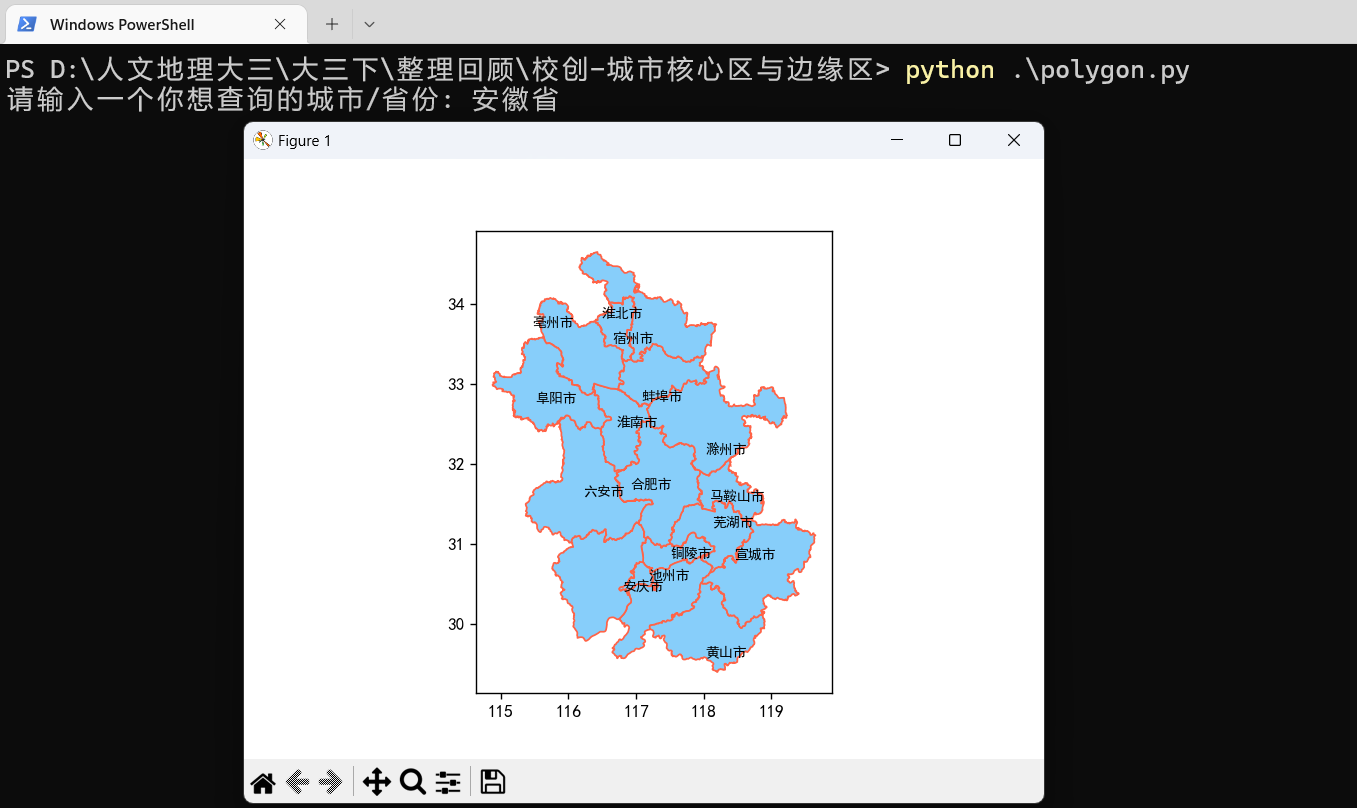Click the x-axis tick label 117
The height and width of the screenshot is (808, 1357).
coord(636,712)
